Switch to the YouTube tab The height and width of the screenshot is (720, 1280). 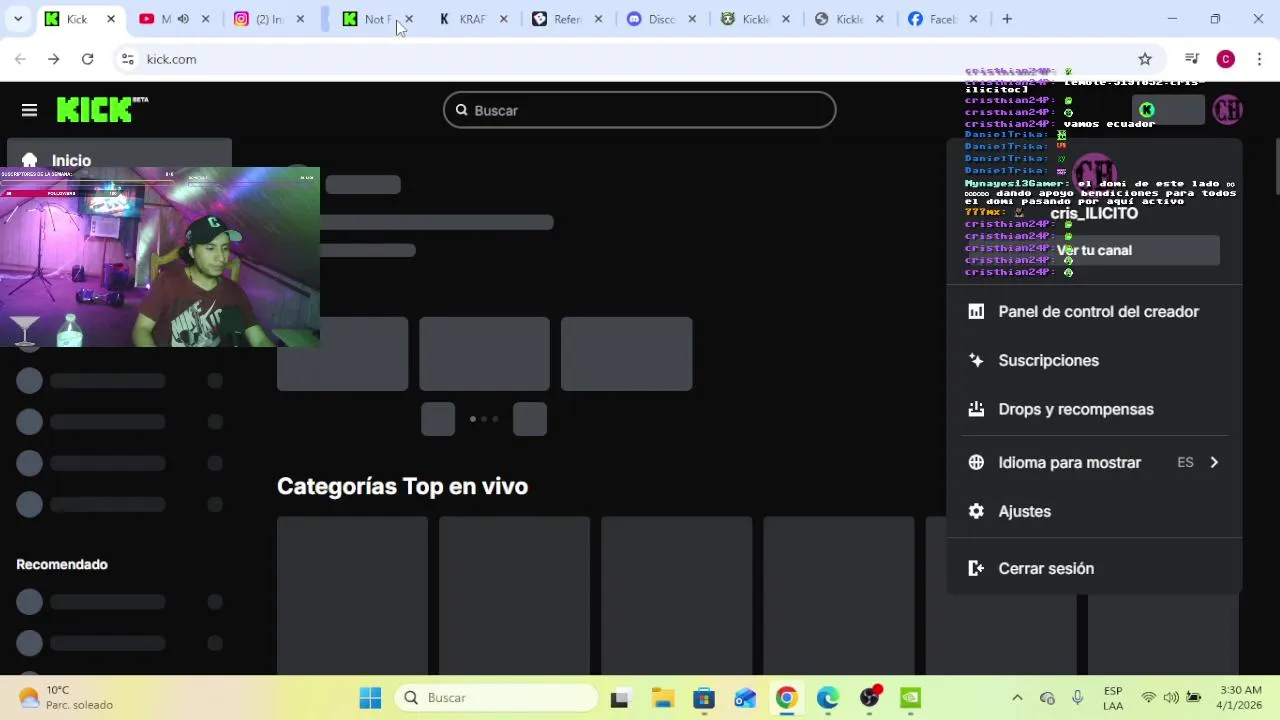(176, 19)
